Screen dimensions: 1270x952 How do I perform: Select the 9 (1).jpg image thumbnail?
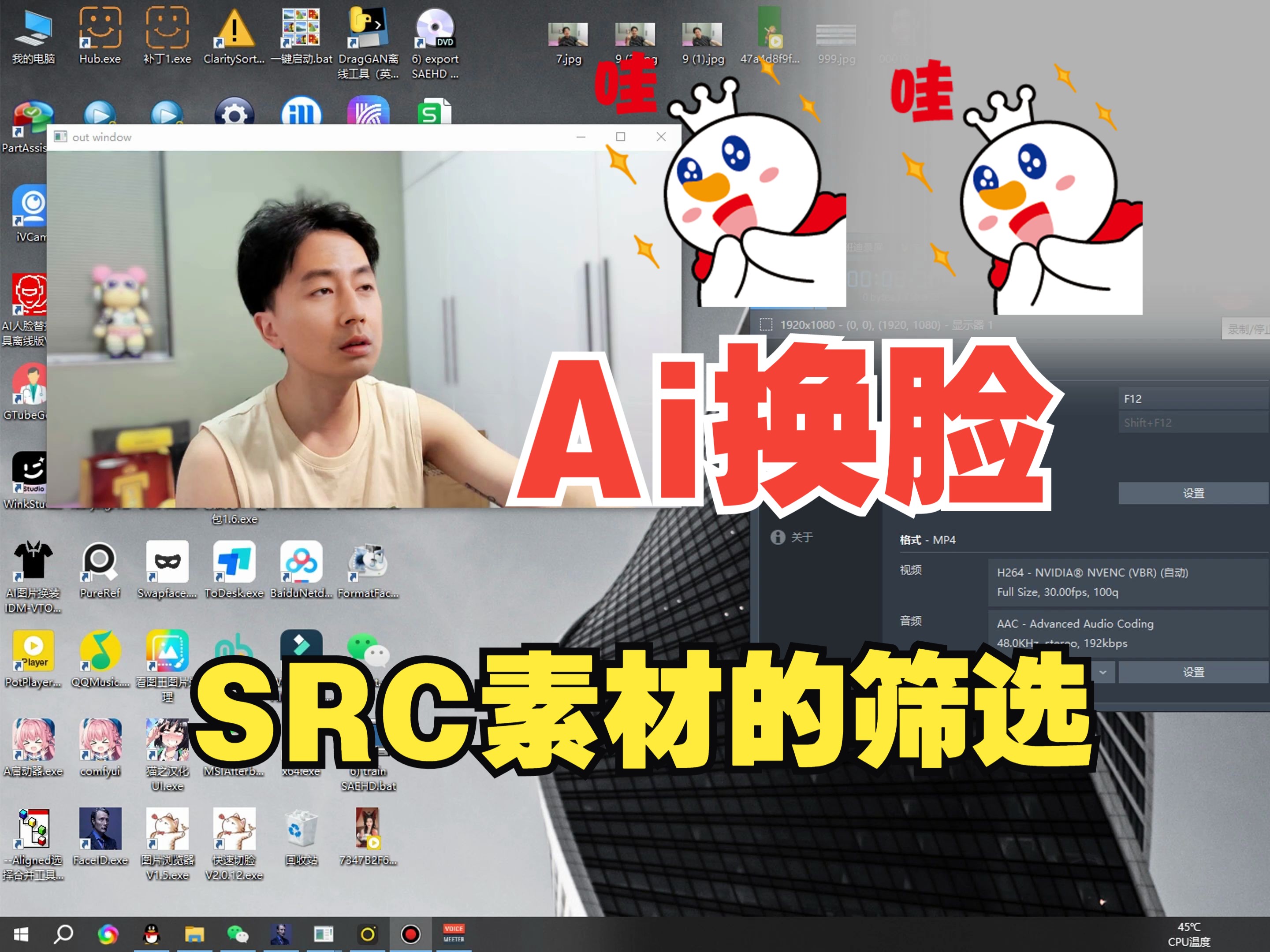(x=702, y=43)
